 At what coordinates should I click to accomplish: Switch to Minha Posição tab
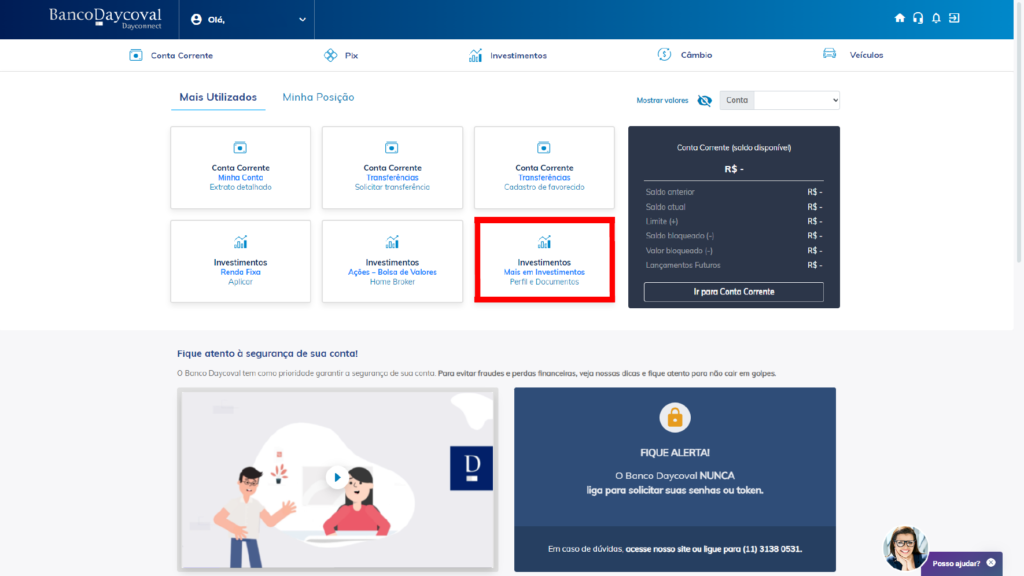(x=318, y=97)
